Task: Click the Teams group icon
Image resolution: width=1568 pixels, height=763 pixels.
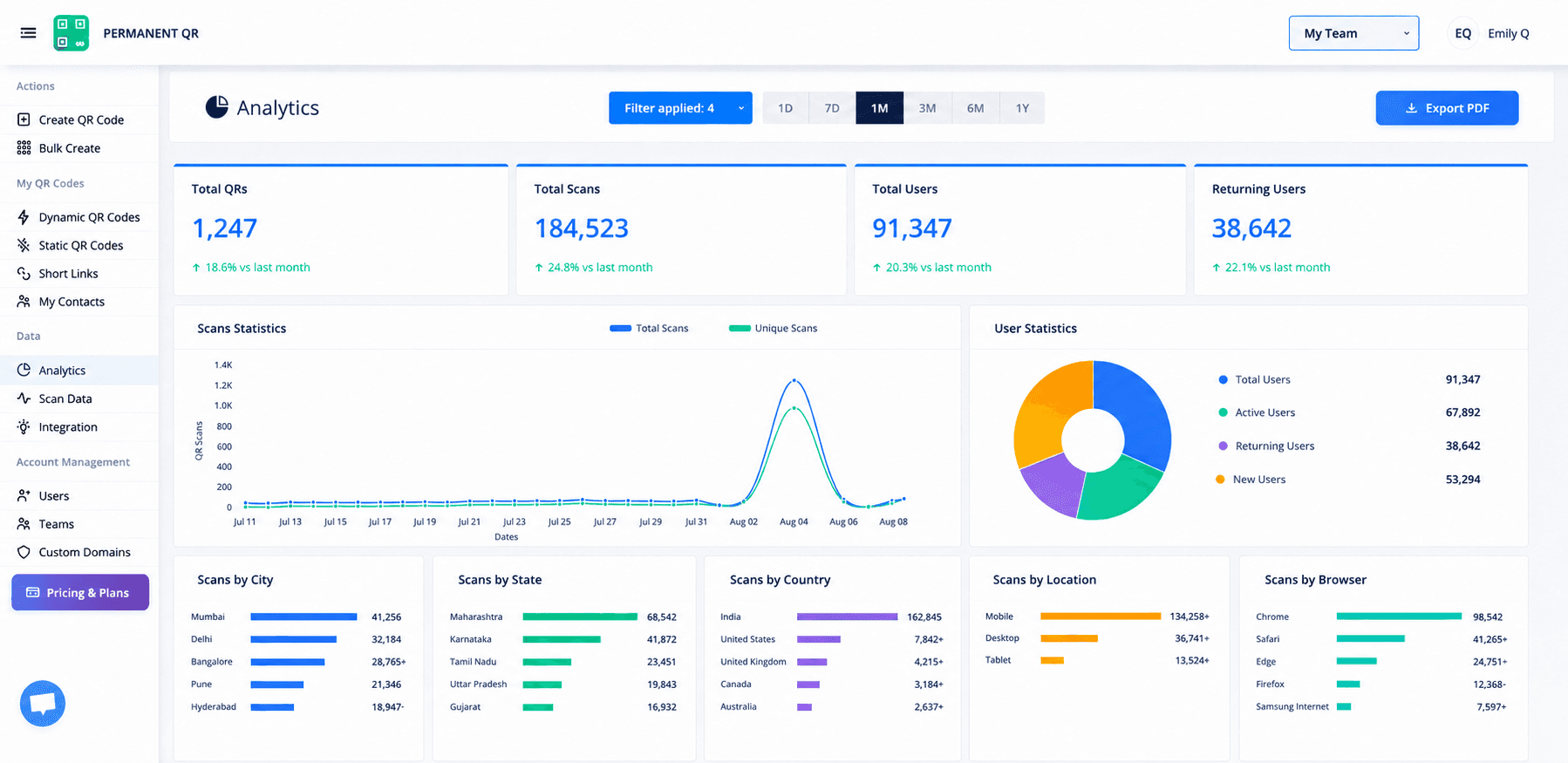Action: [24, 523]
